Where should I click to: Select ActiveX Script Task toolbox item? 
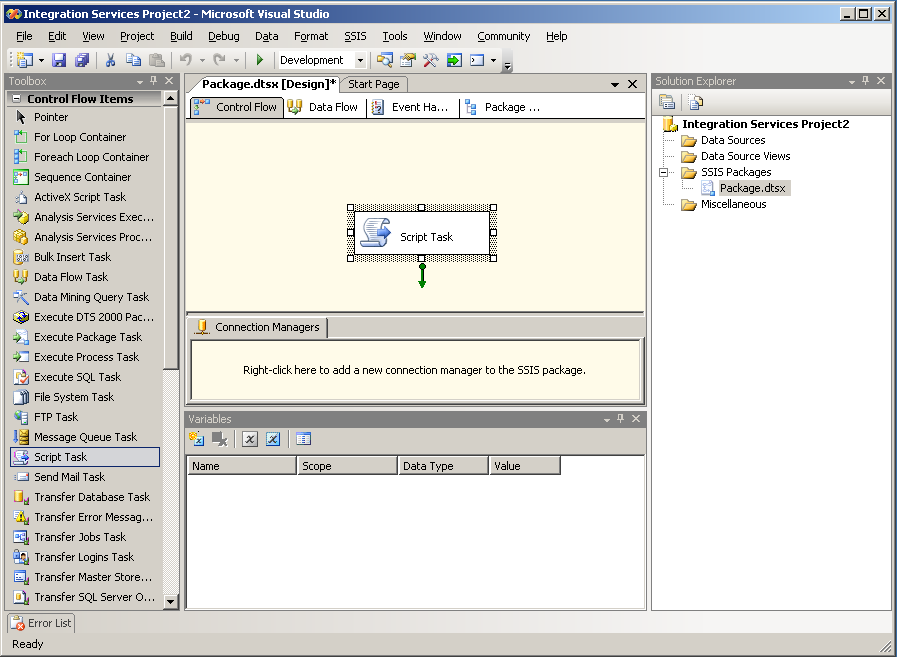85,197
